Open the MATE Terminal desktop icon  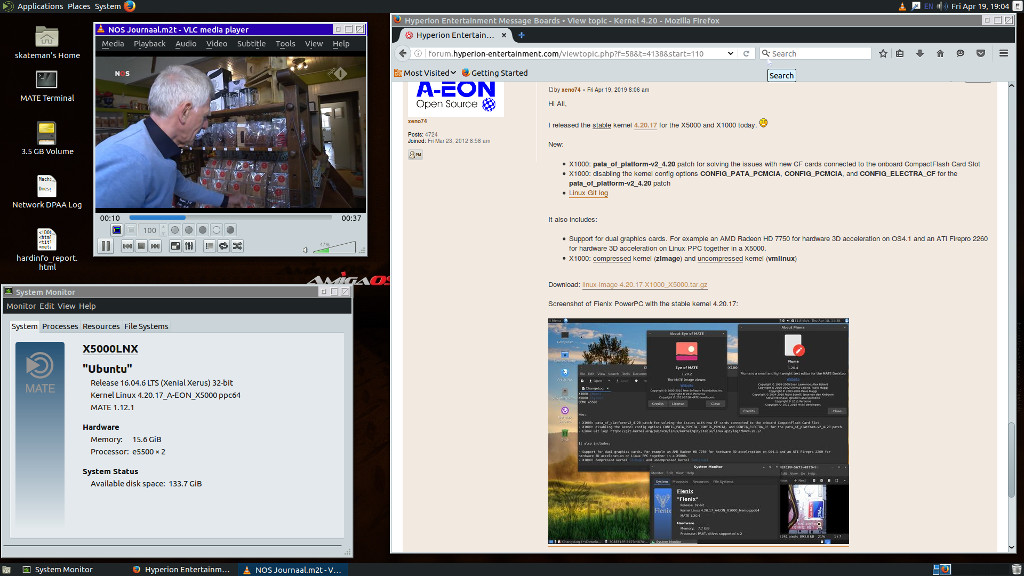(x=47, y=86)
